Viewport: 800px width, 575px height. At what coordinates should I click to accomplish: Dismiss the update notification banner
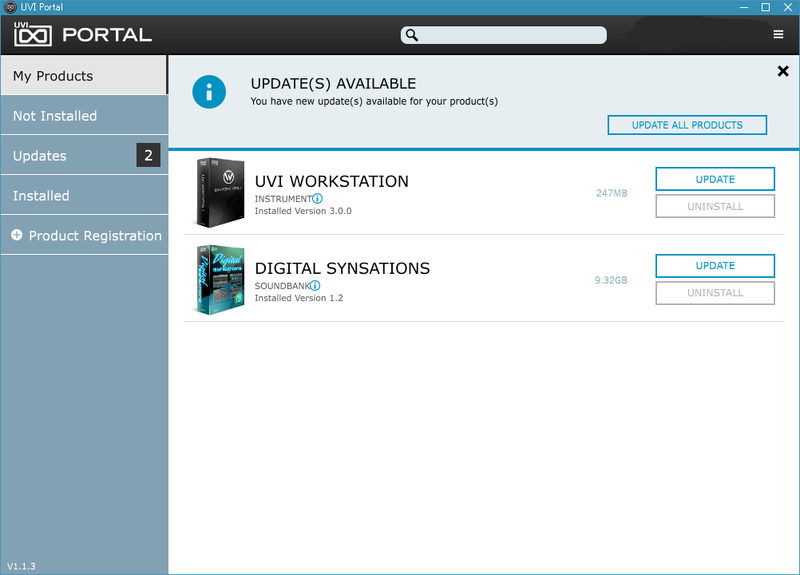tap(783, 71)
